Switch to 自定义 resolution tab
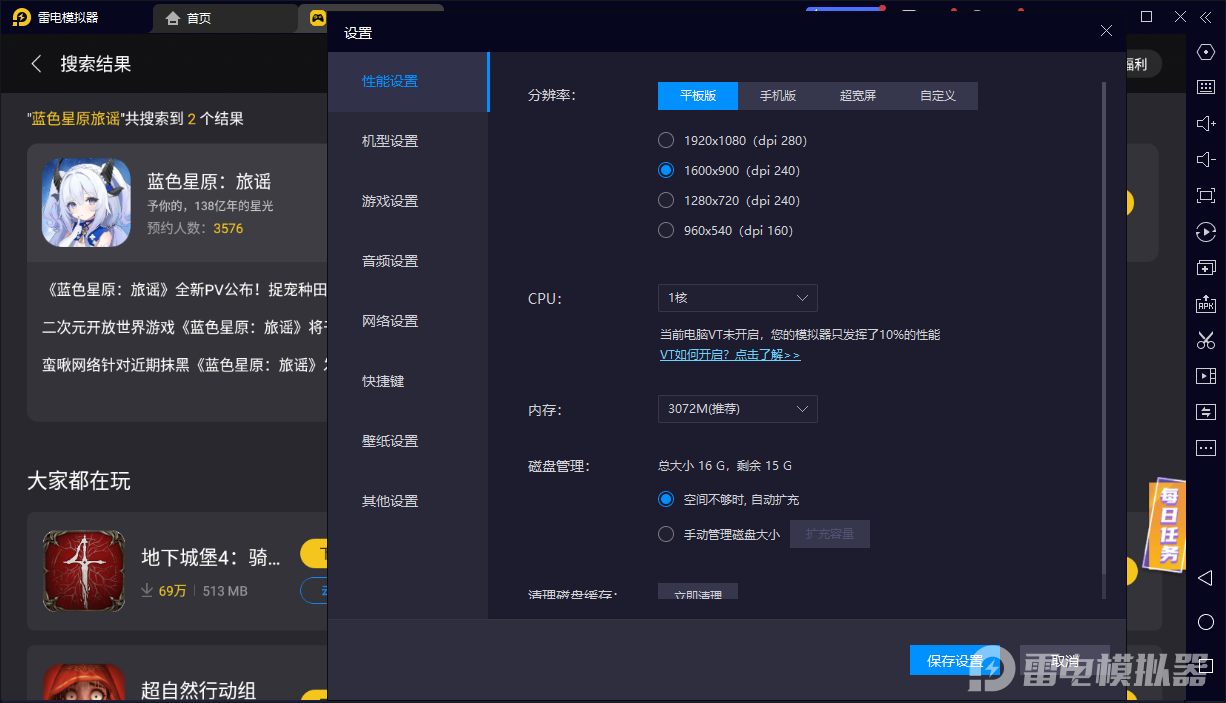Screen dimensions: 1226x703 click(x=938, y=95)
